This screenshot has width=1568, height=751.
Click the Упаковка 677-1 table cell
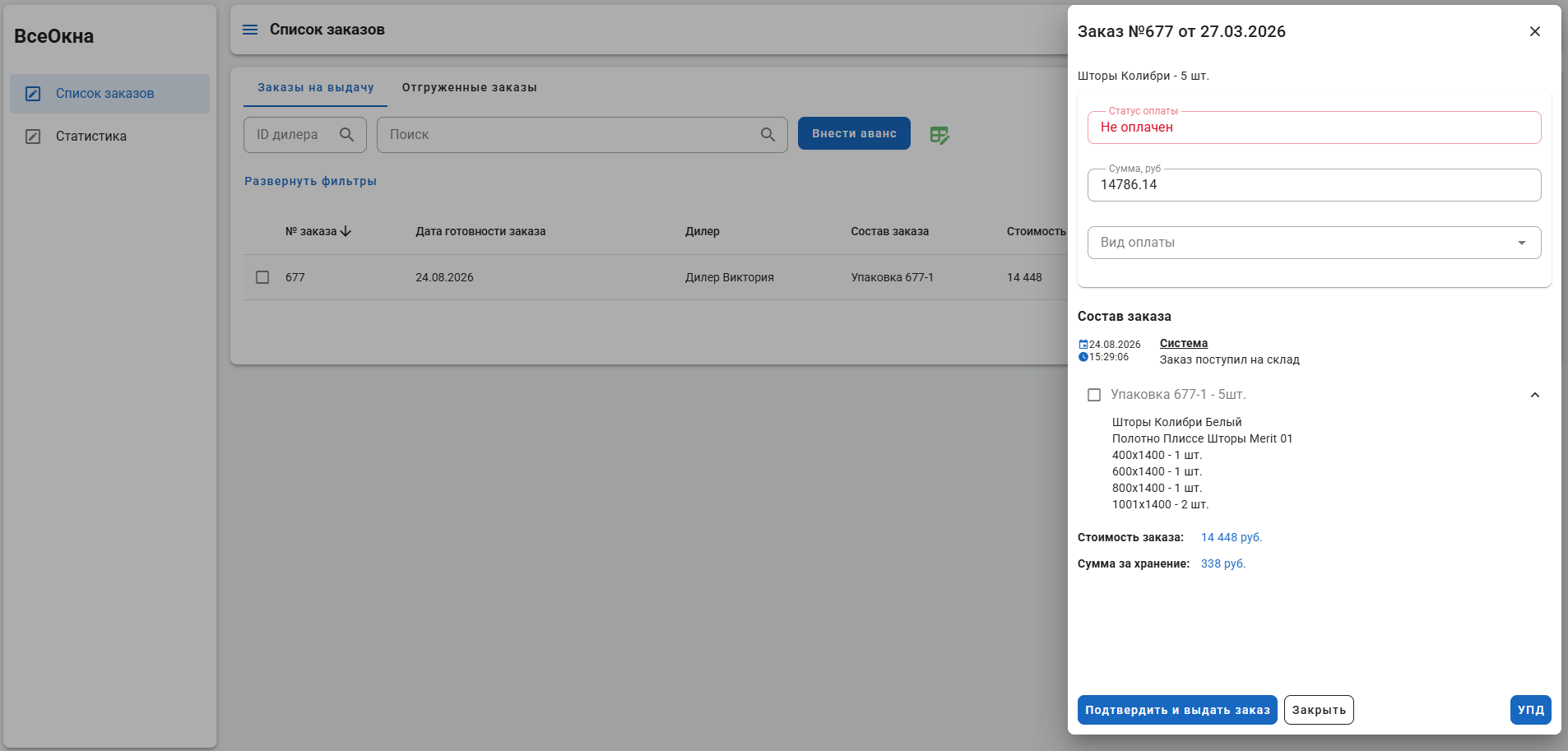[893, 277]
